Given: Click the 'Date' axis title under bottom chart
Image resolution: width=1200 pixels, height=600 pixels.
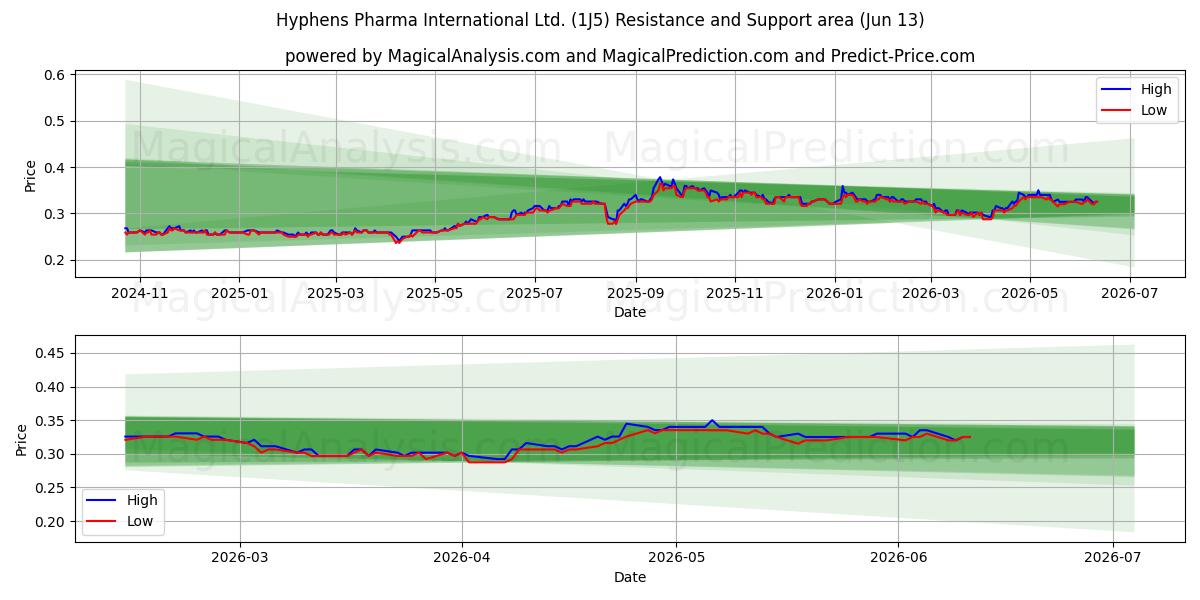Looking at the screenshot, I should coord(630,578).
